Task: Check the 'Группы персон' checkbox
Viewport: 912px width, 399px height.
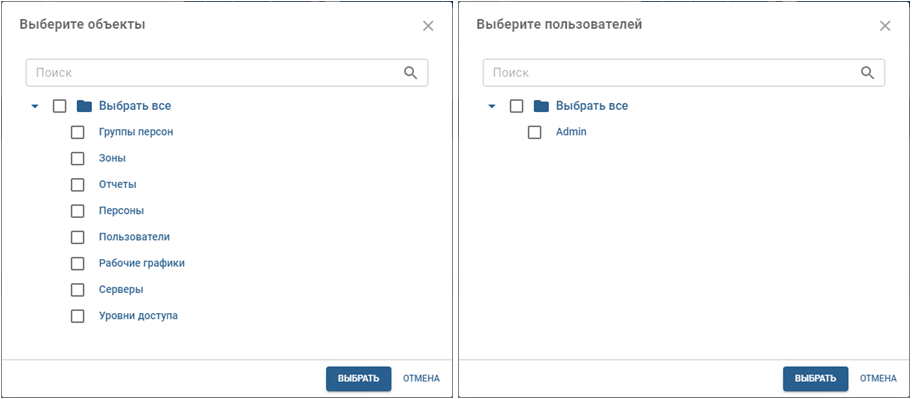Action: 77,132
